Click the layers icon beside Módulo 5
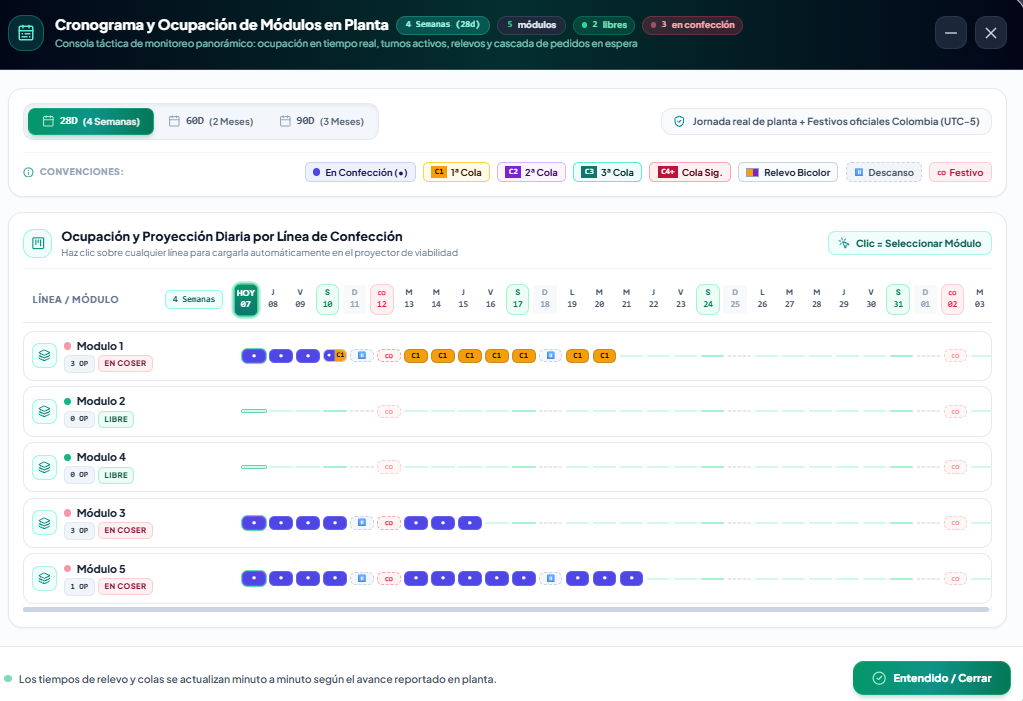The width and height of the screenshot is (1023, 701). pos(44,579)
